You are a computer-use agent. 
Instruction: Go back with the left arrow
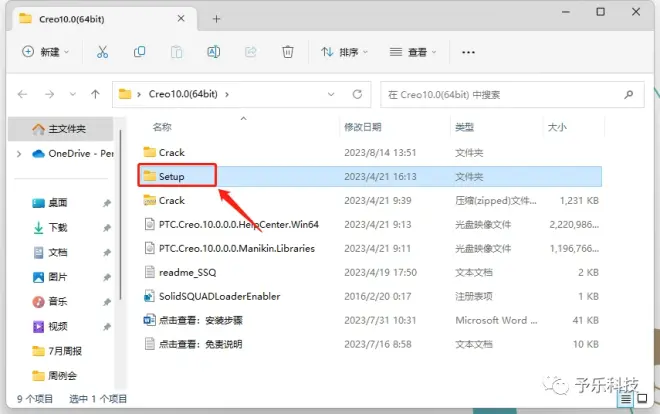(x=22, y=94)
